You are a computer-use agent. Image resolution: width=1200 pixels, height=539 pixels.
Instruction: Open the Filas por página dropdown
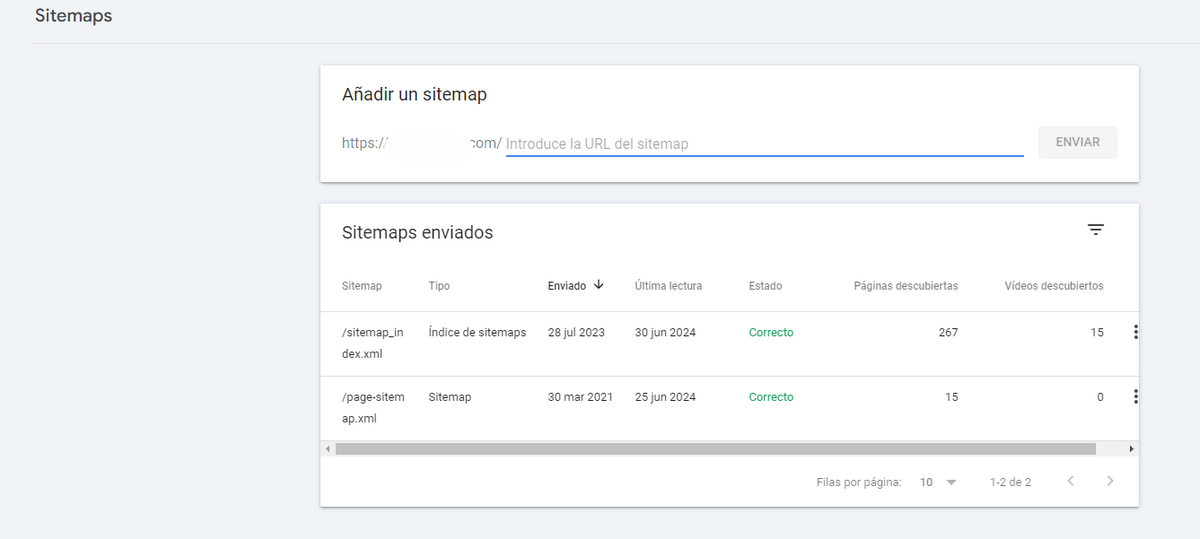coord(938,482)
